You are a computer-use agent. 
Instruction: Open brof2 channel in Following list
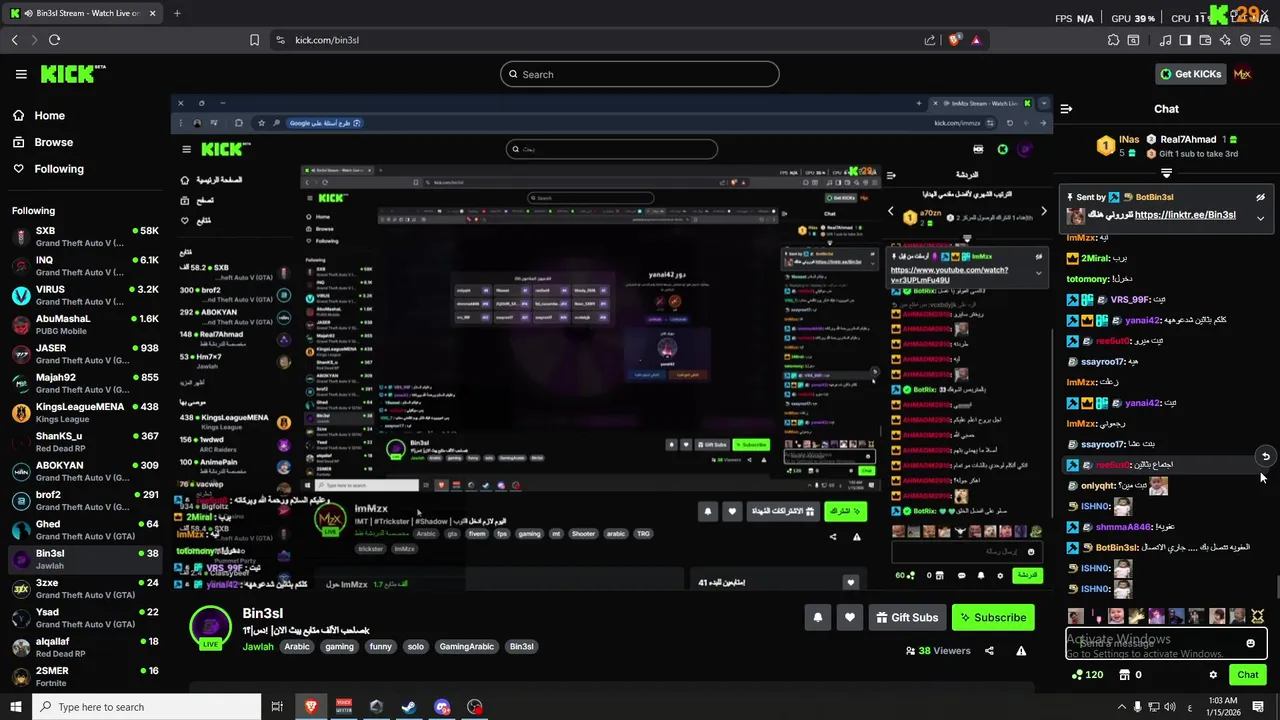pos(85,501)
